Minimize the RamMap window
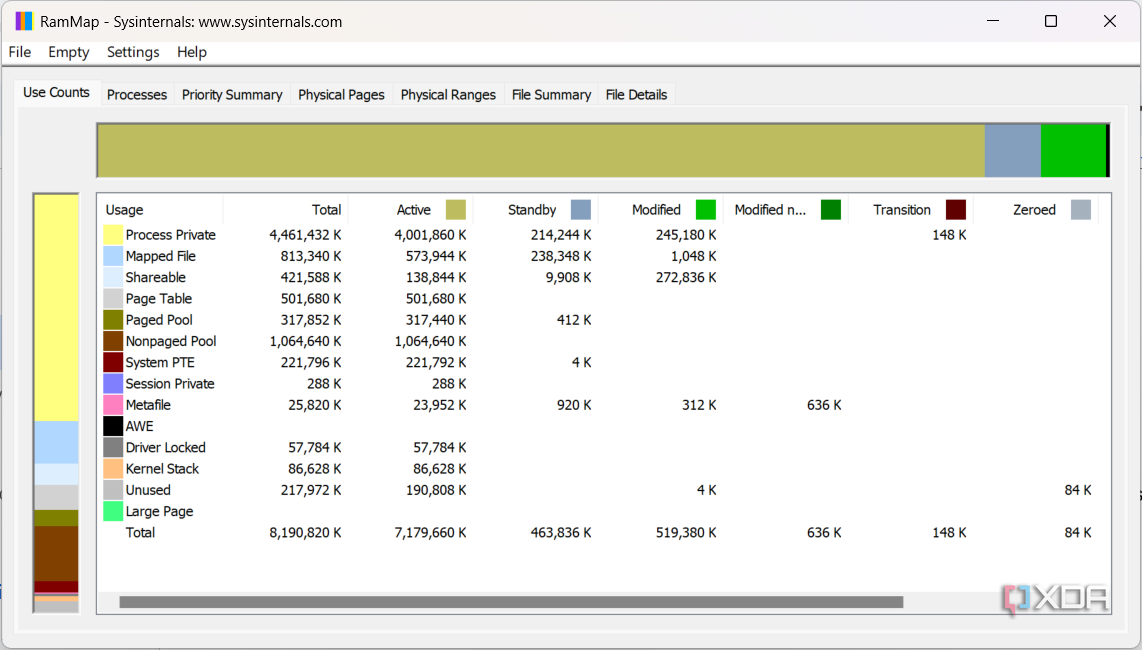The width and height of the screenshot is (1142, 650). click(993, 21)
